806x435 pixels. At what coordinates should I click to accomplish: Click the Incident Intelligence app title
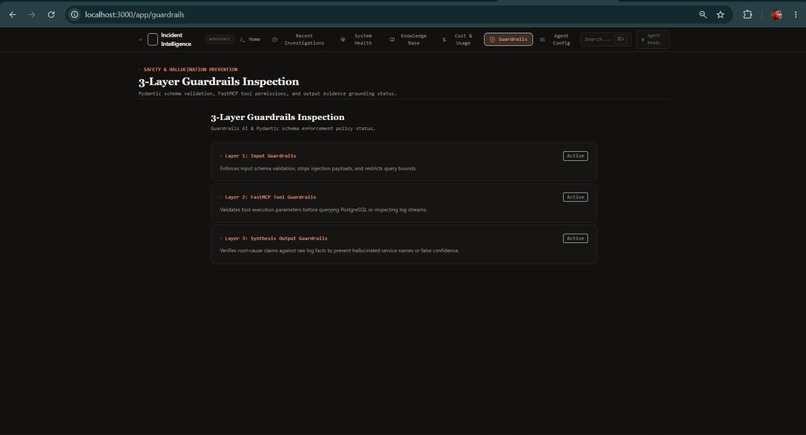coord(176,40)
